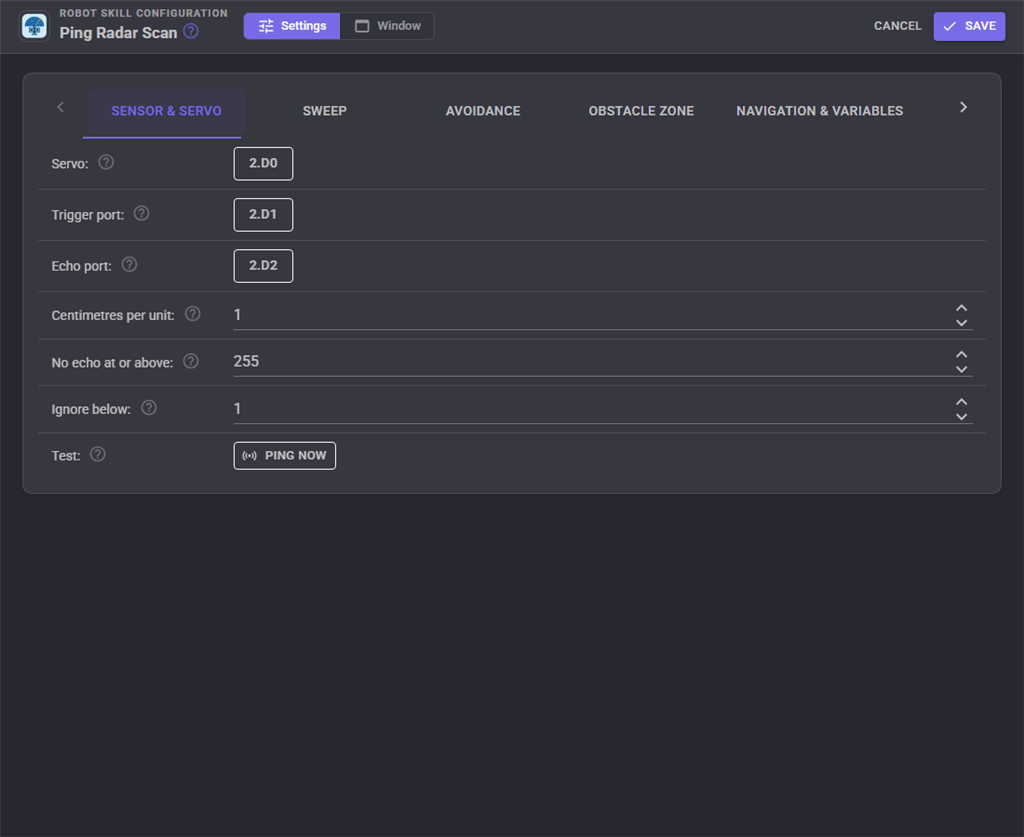Show help for the Servo setting
The width and height of the screenshot is (1024, 837).
pyautogui.click(x=106, y=162)
